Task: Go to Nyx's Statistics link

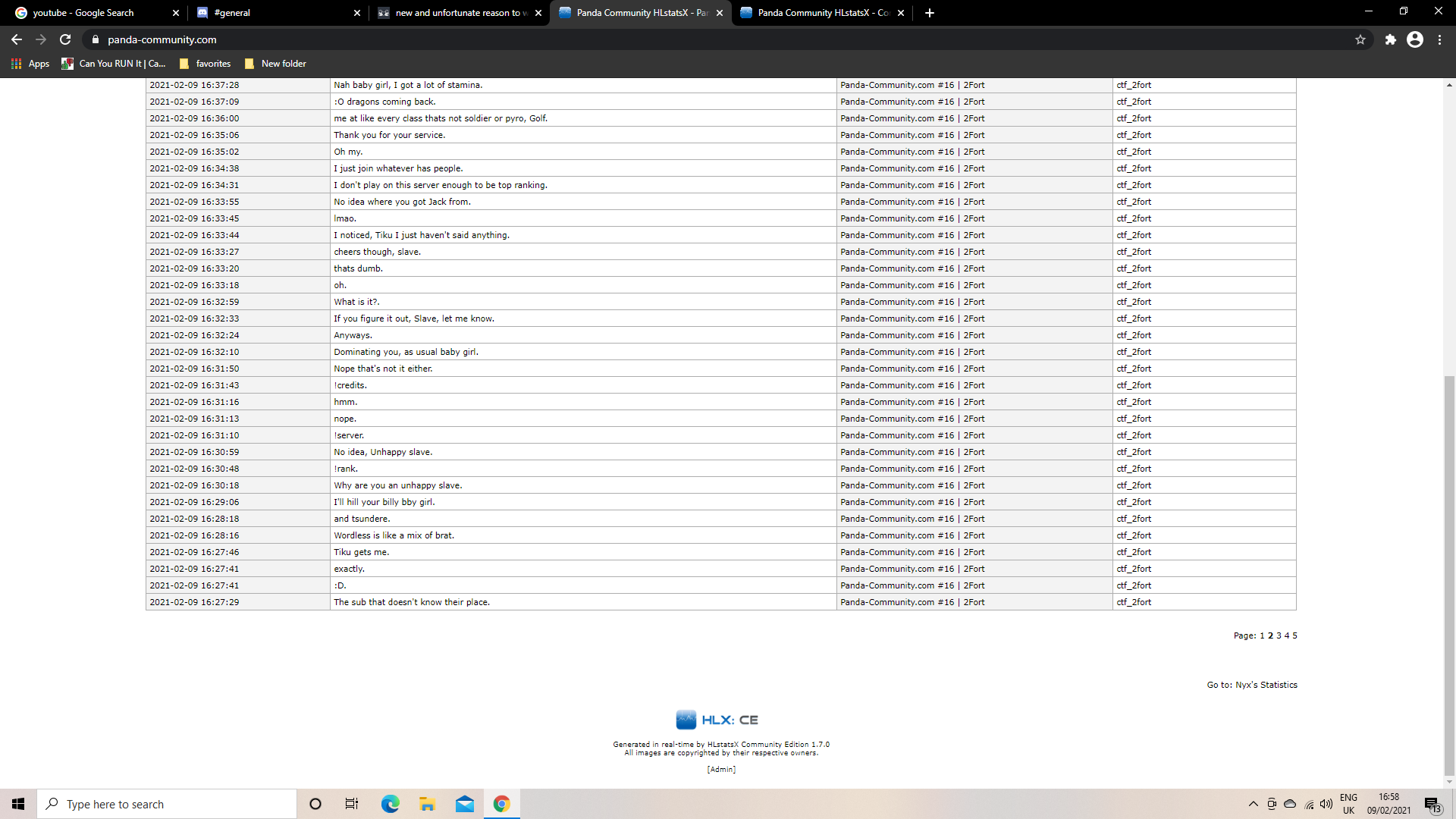Action: point(1266,685)
